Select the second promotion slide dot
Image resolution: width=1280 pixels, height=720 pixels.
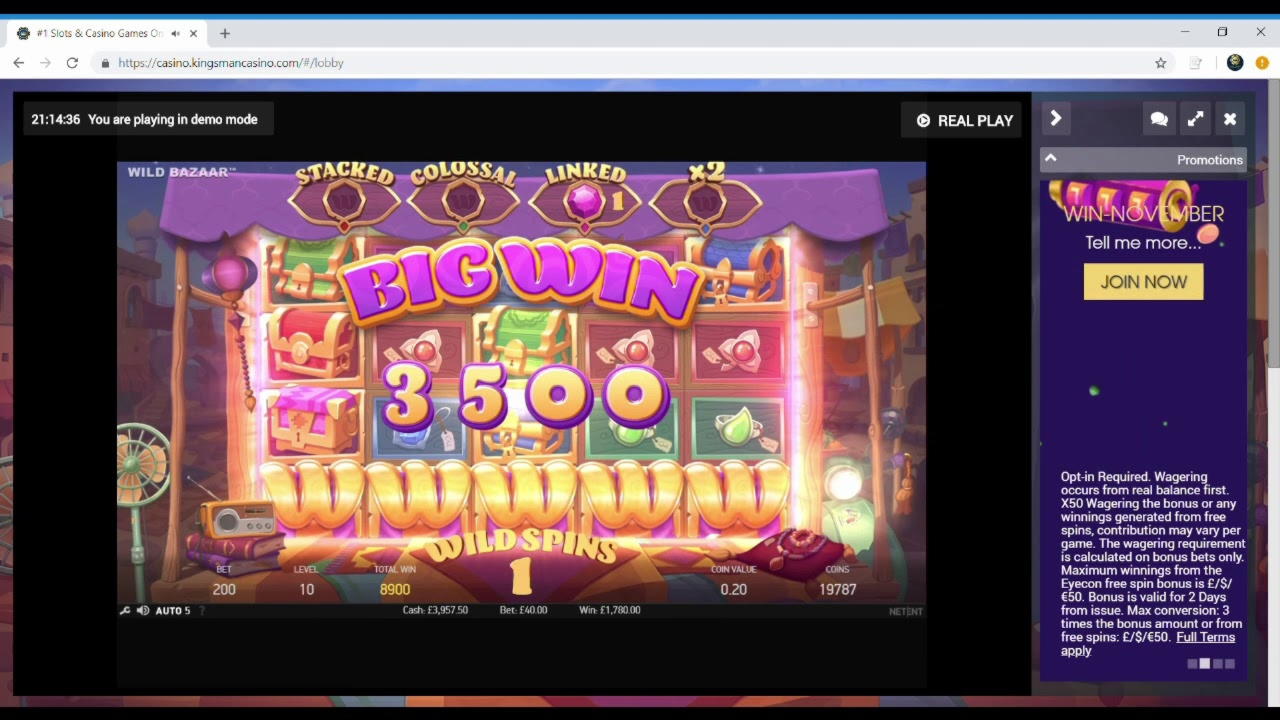coord(1205,663)
